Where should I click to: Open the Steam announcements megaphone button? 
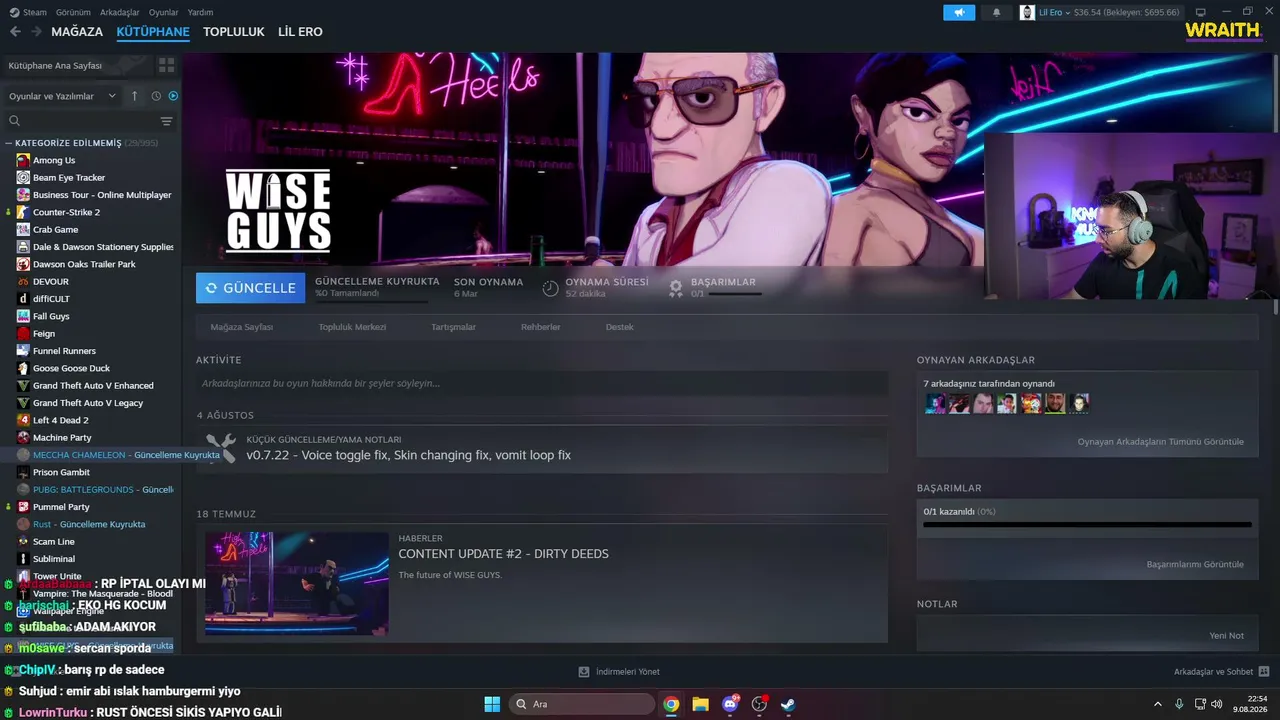point(959,12)
